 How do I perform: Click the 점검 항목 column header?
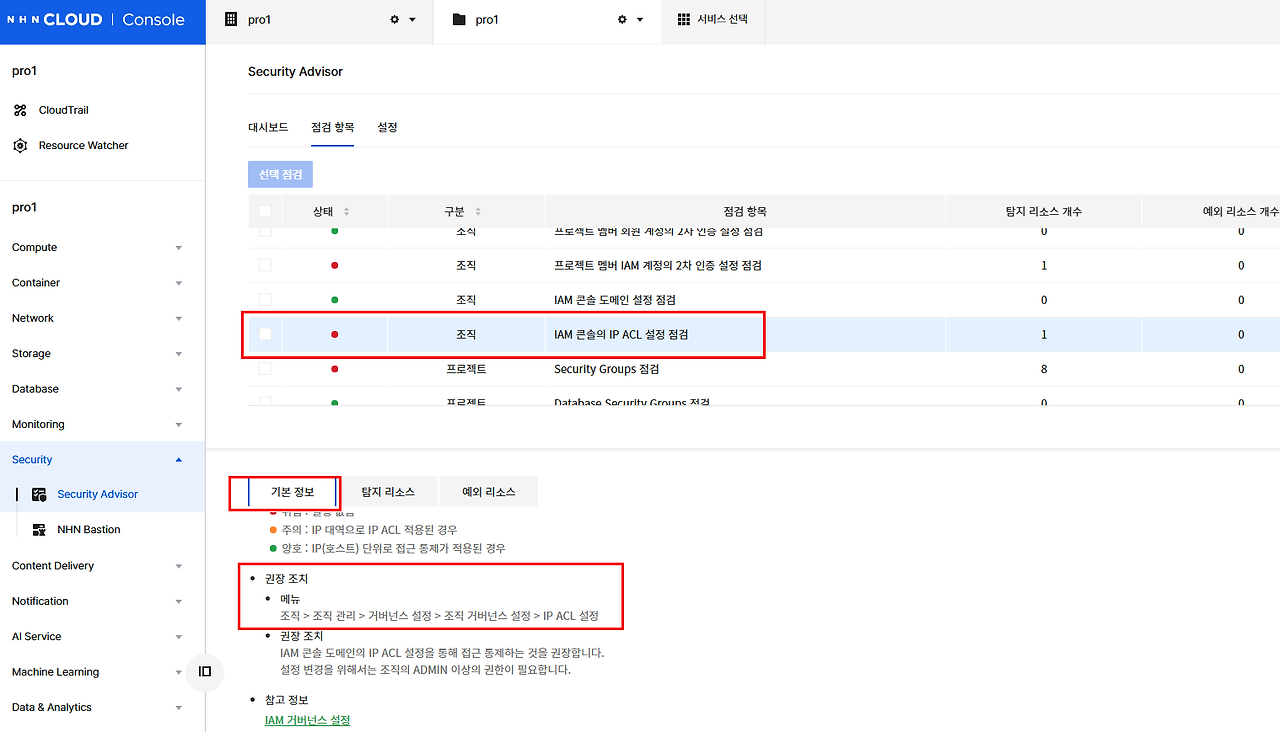tap(745, 212)
